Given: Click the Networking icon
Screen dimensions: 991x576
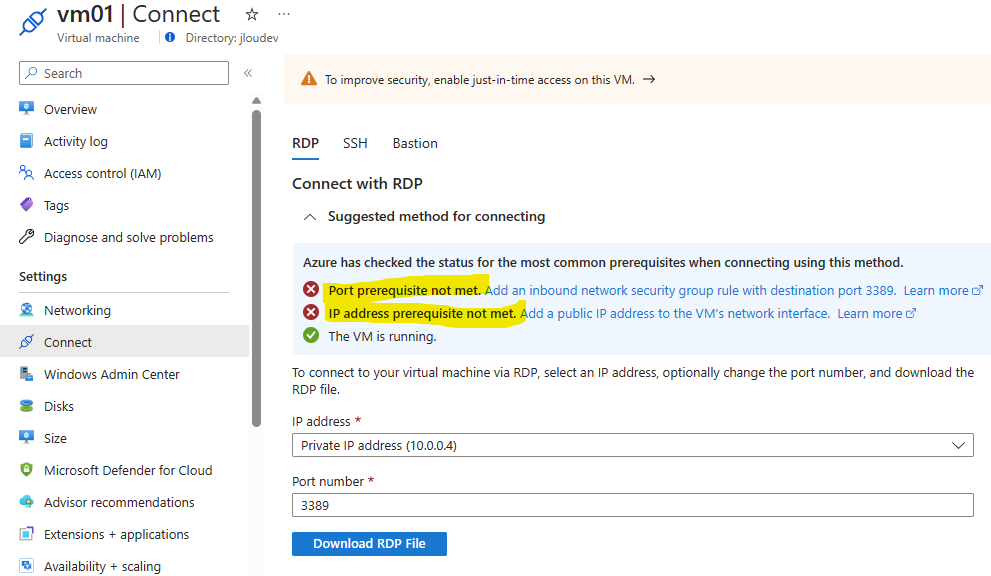Looking at the screenshot, I should (x=27, y=310).
